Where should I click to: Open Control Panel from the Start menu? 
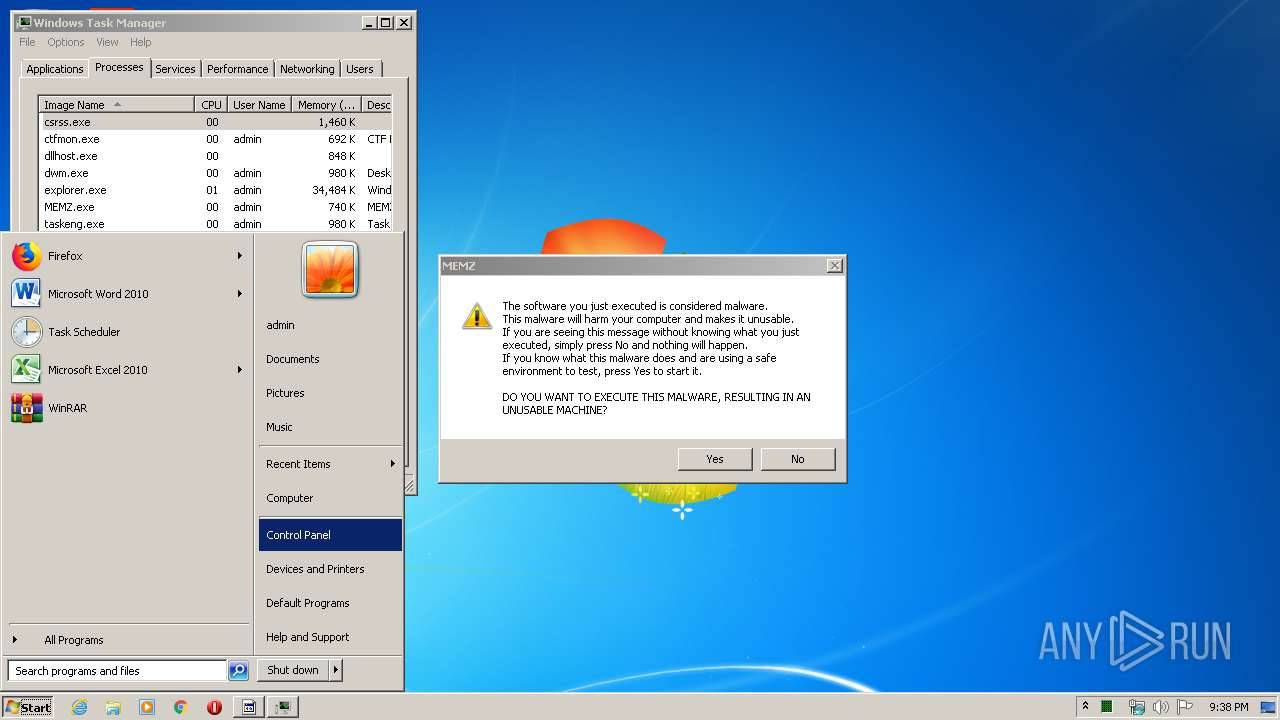(330, 535)
